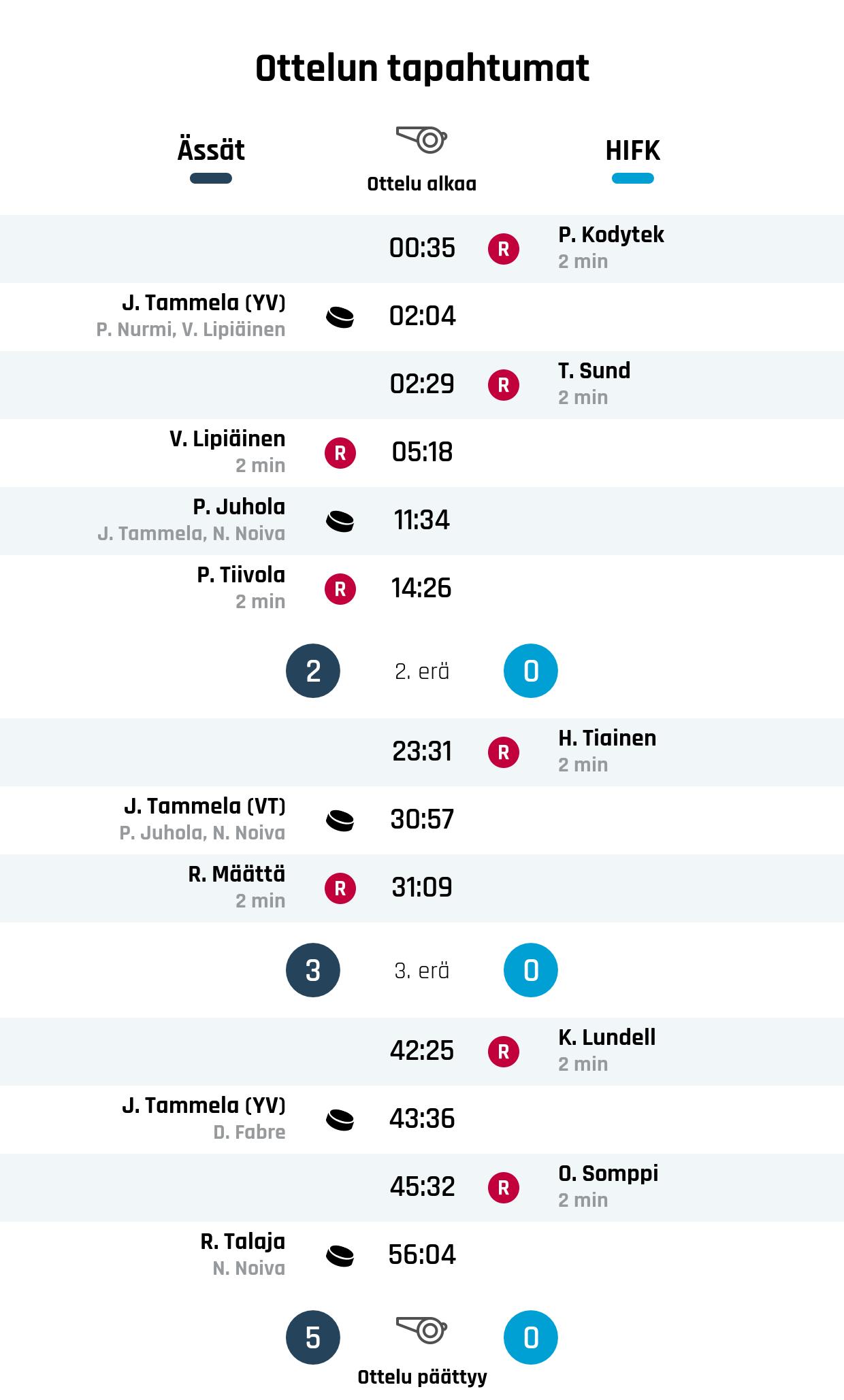This screenshot has width=844, height=1400.
Task: Click the HIFK team name header
Action: coord(632,150)
